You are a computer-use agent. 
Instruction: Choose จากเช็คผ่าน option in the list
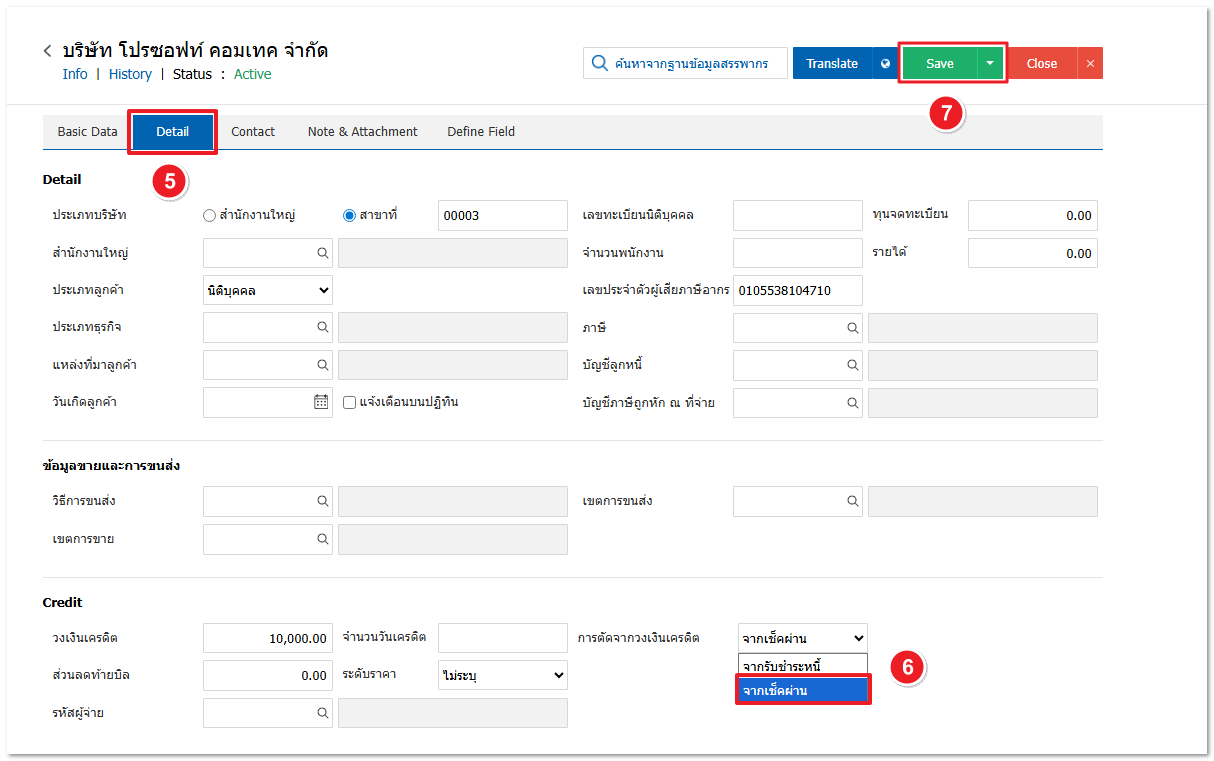point(802,690)
